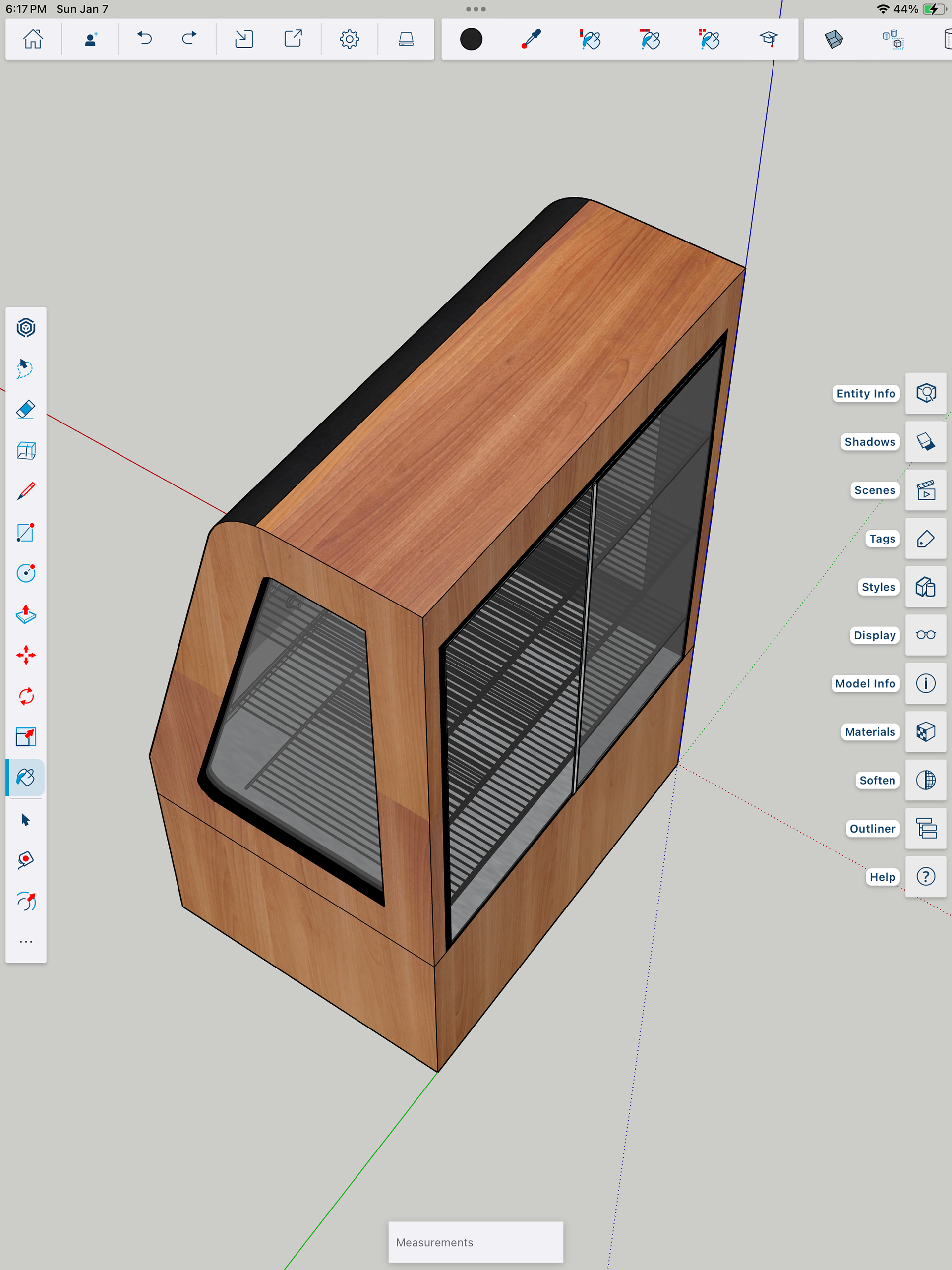Open the Materials panel
The width and height of the screenshot is (952, 1270).
click(926, 732)
